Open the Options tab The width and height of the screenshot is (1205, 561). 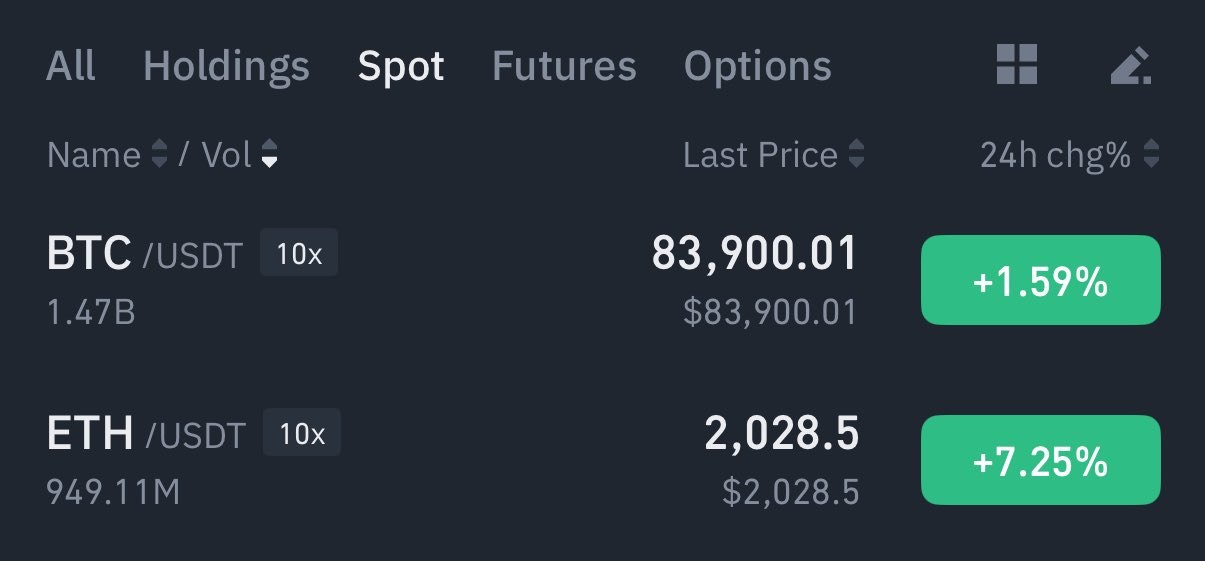(757, 66)
